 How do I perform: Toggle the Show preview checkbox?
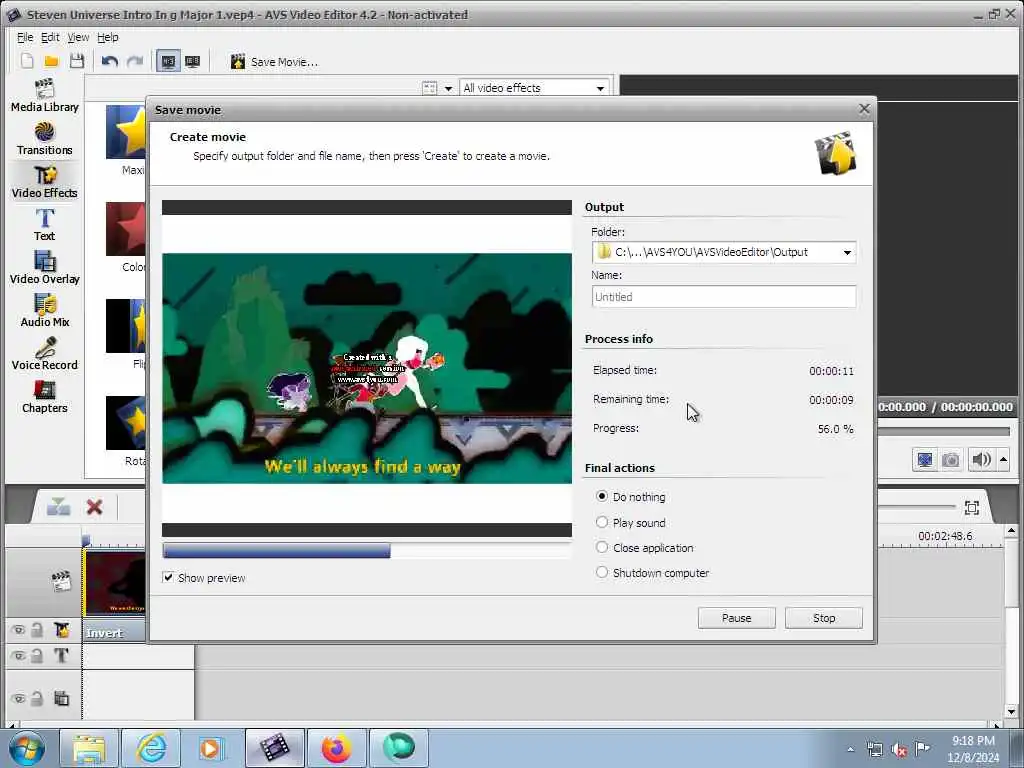click(x=168, y=577)
